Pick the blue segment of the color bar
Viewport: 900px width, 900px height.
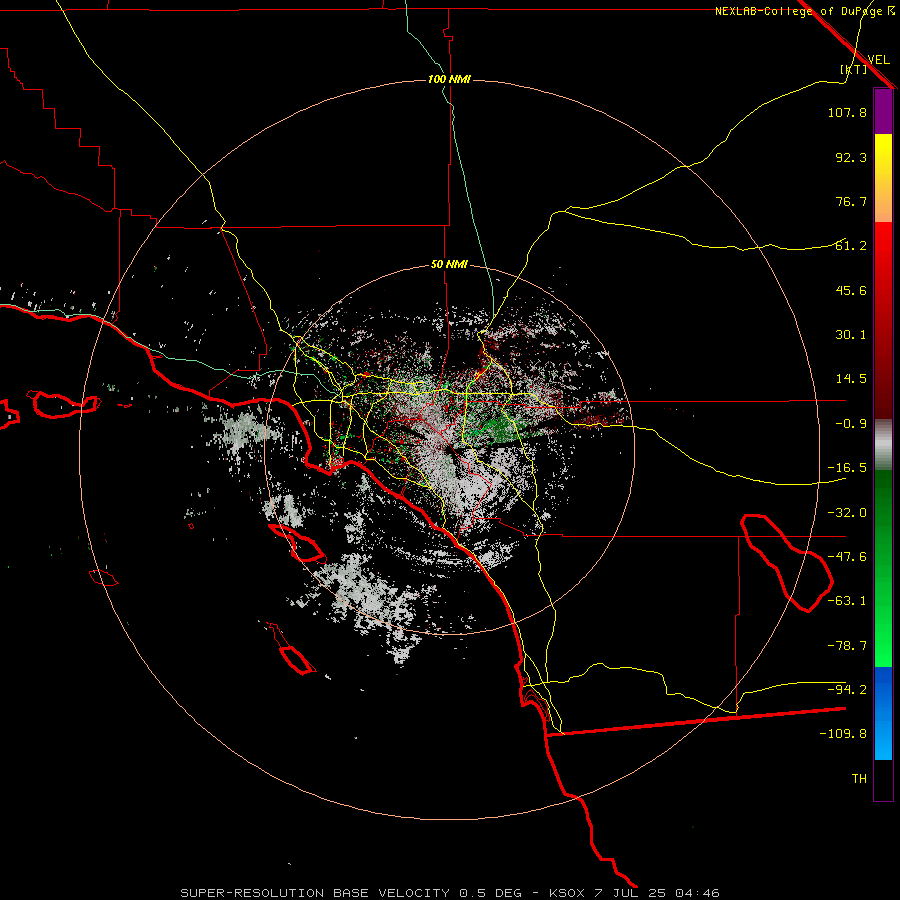(883, 713)
